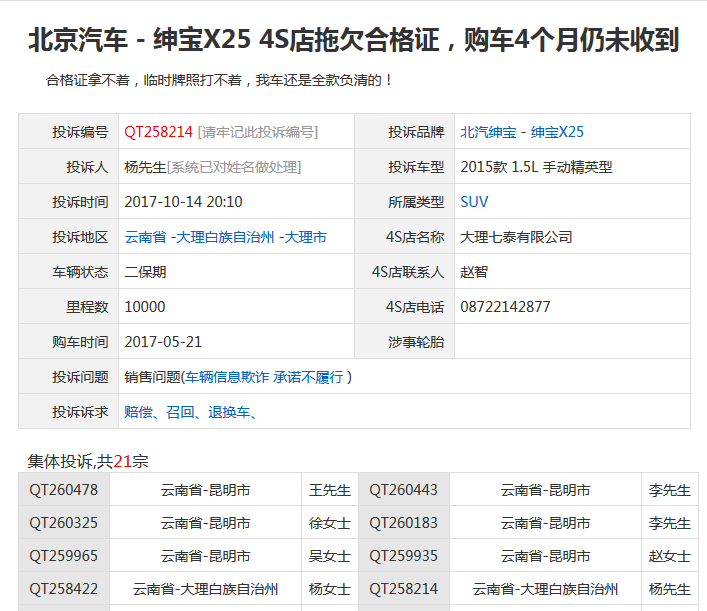
Task: Open the 云南省 region link
Action: (x=145, y=237)
